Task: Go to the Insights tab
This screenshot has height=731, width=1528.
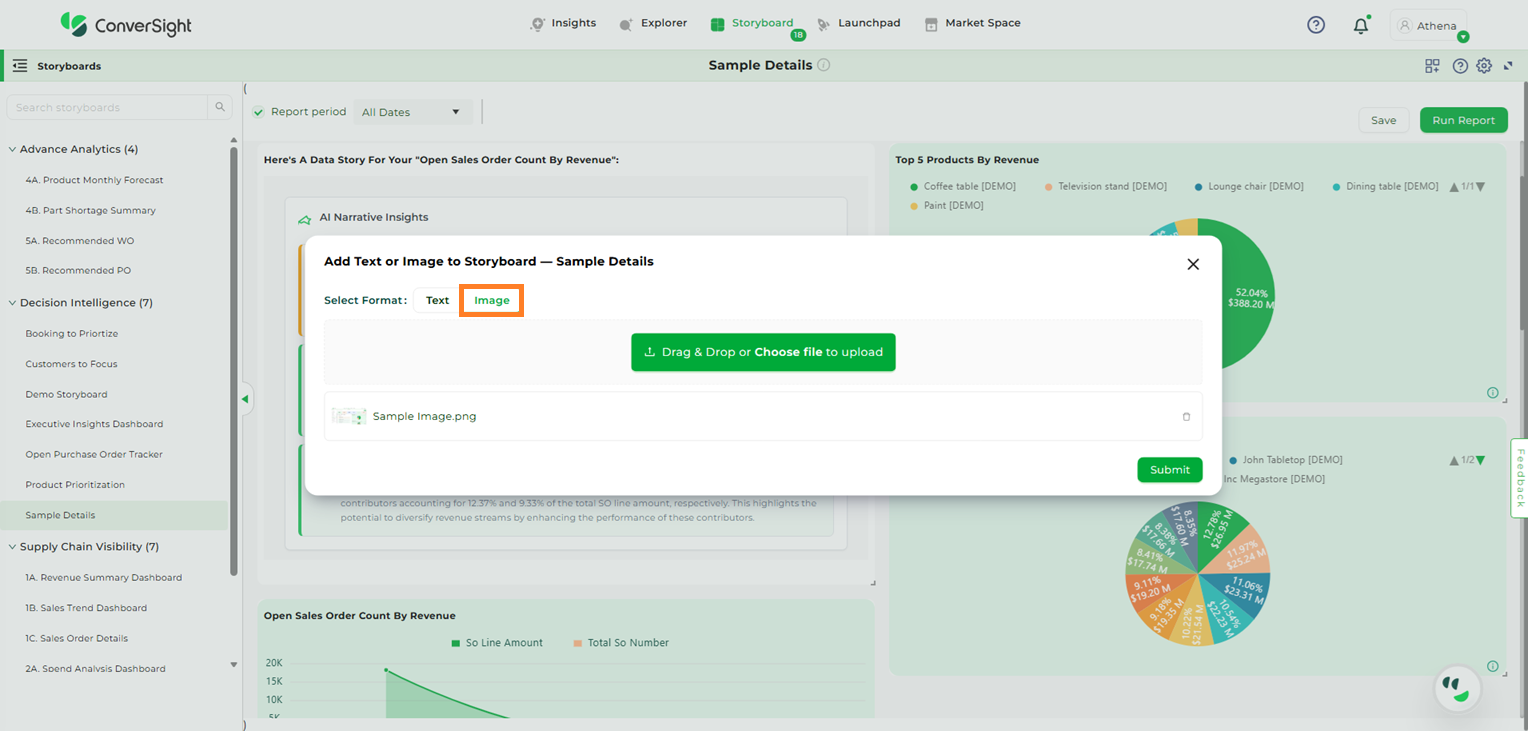Action: click(x=563, y=23)
